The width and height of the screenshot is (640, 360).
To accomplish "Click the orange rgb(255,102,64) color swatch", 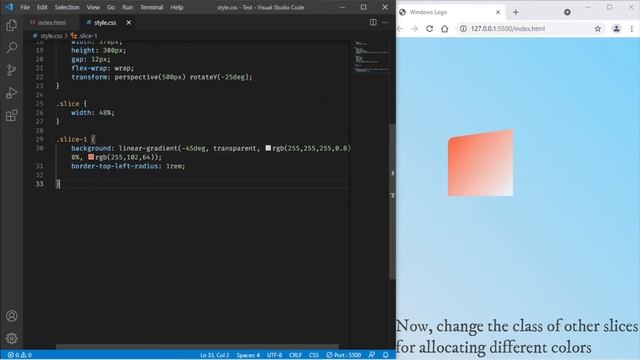I will coord(91,157).
